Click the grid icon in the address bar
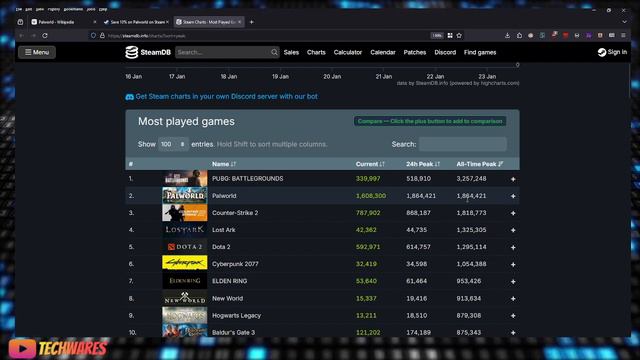Viewport: 640px width, 360px height. (x=450, y=36)
